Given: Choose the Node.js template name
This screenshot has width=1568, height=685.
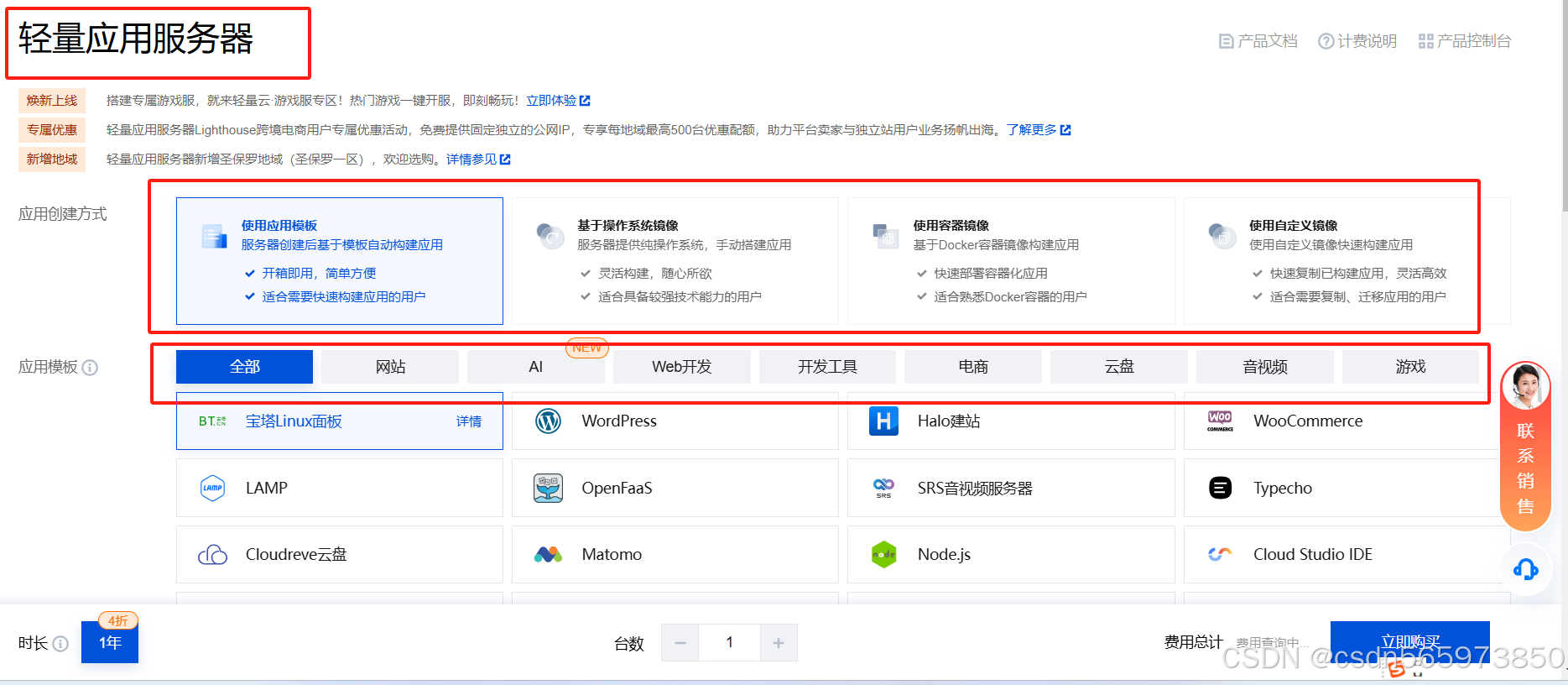Looking at the screenshot, I should 944,554.
